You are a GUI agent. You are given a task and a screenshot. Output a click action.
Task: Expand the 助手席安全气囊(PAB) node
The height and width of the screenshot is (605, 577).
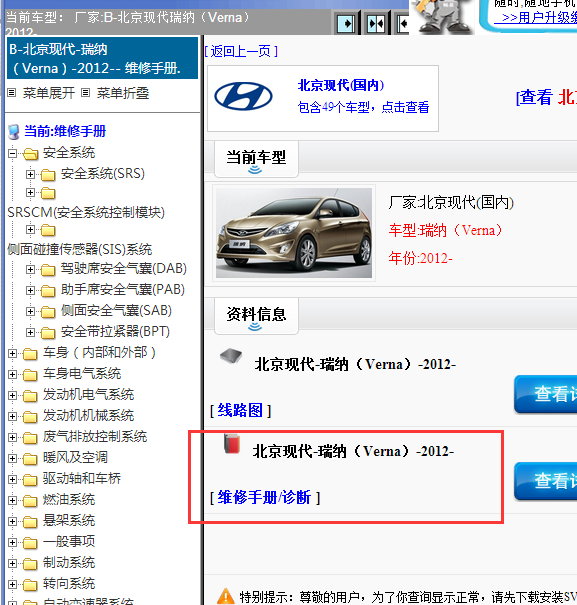pyautogui.click(x=30, y=290)
